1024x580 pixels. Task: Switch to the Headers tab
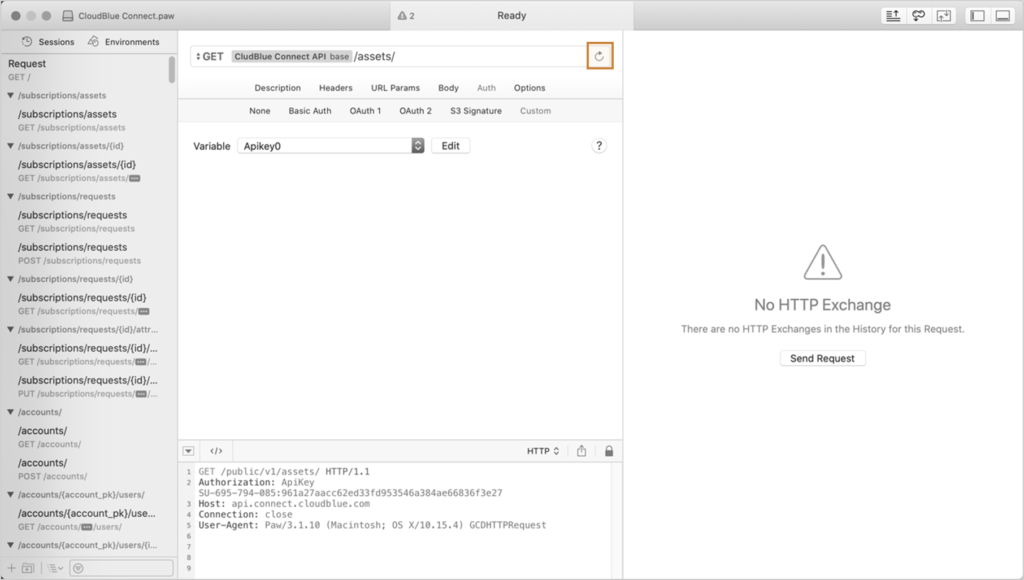[336, 88]
